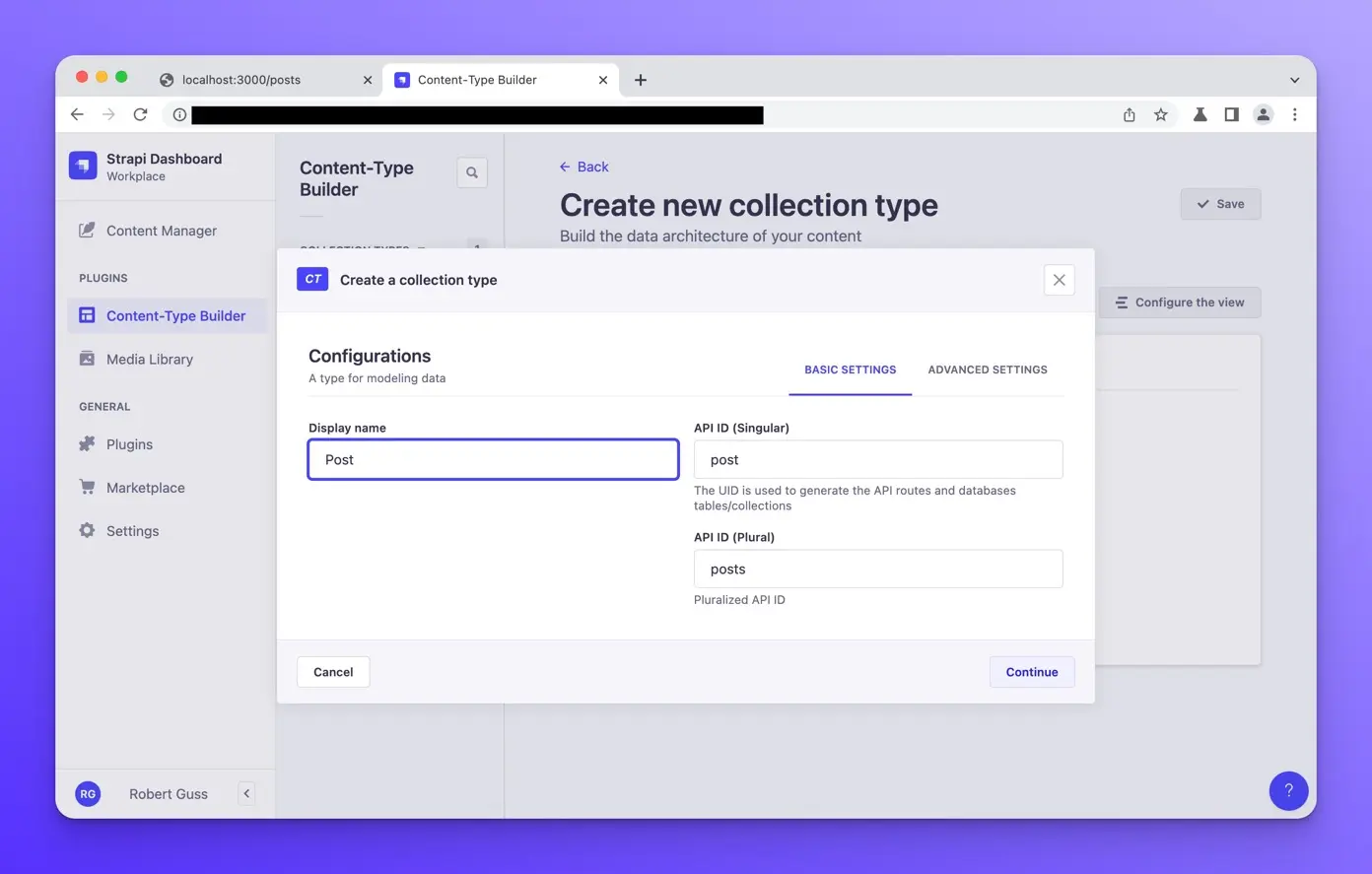1372x874 pixels.
Task: Click the Display name input field
Action: coord(493,459)
